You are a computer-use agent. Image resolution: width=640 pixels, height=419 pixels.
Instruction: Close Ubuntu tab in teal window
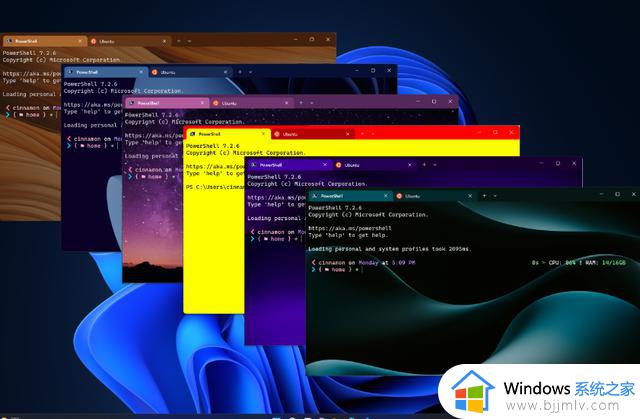tap(470, 196)
